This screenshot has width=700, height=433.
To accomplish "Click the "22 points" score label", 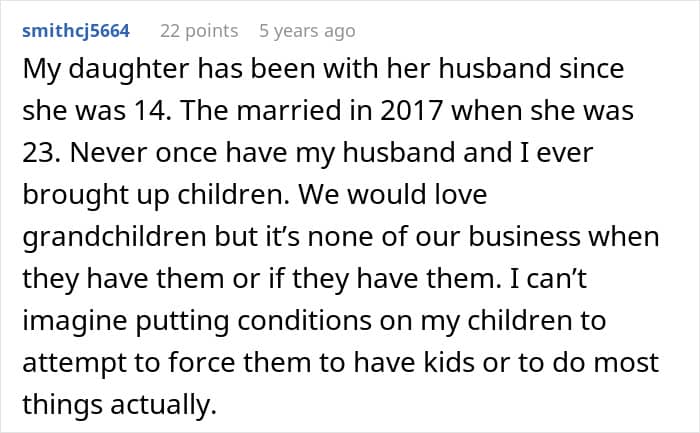I will (x=199, y=31).
